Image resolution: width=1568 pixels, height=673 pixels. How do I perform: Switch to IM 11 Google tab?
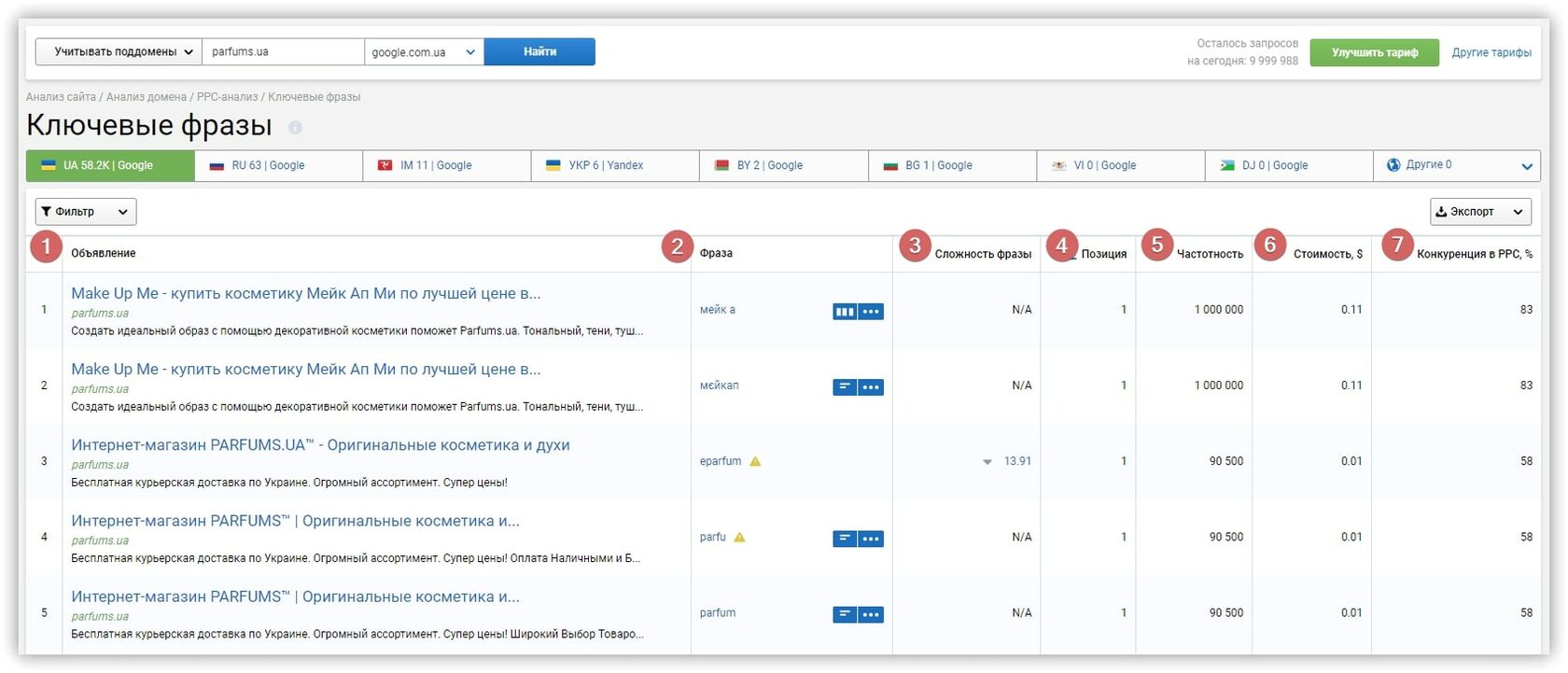447,165
